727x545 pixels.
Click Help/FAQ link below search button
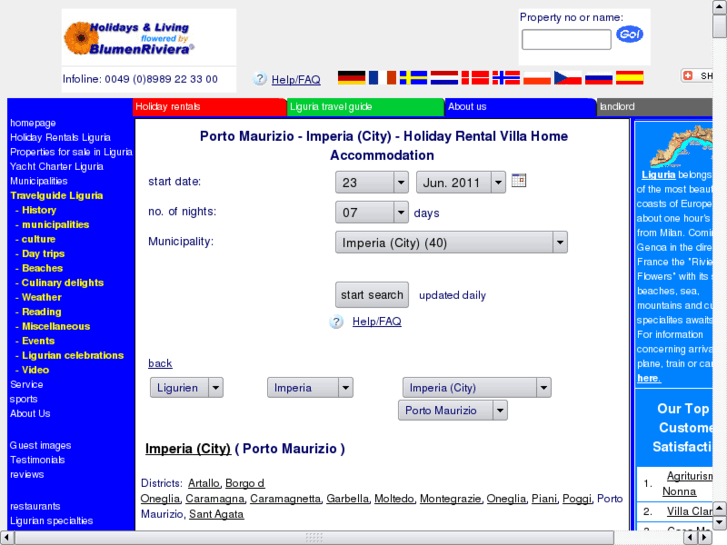(x=376, y=321)
